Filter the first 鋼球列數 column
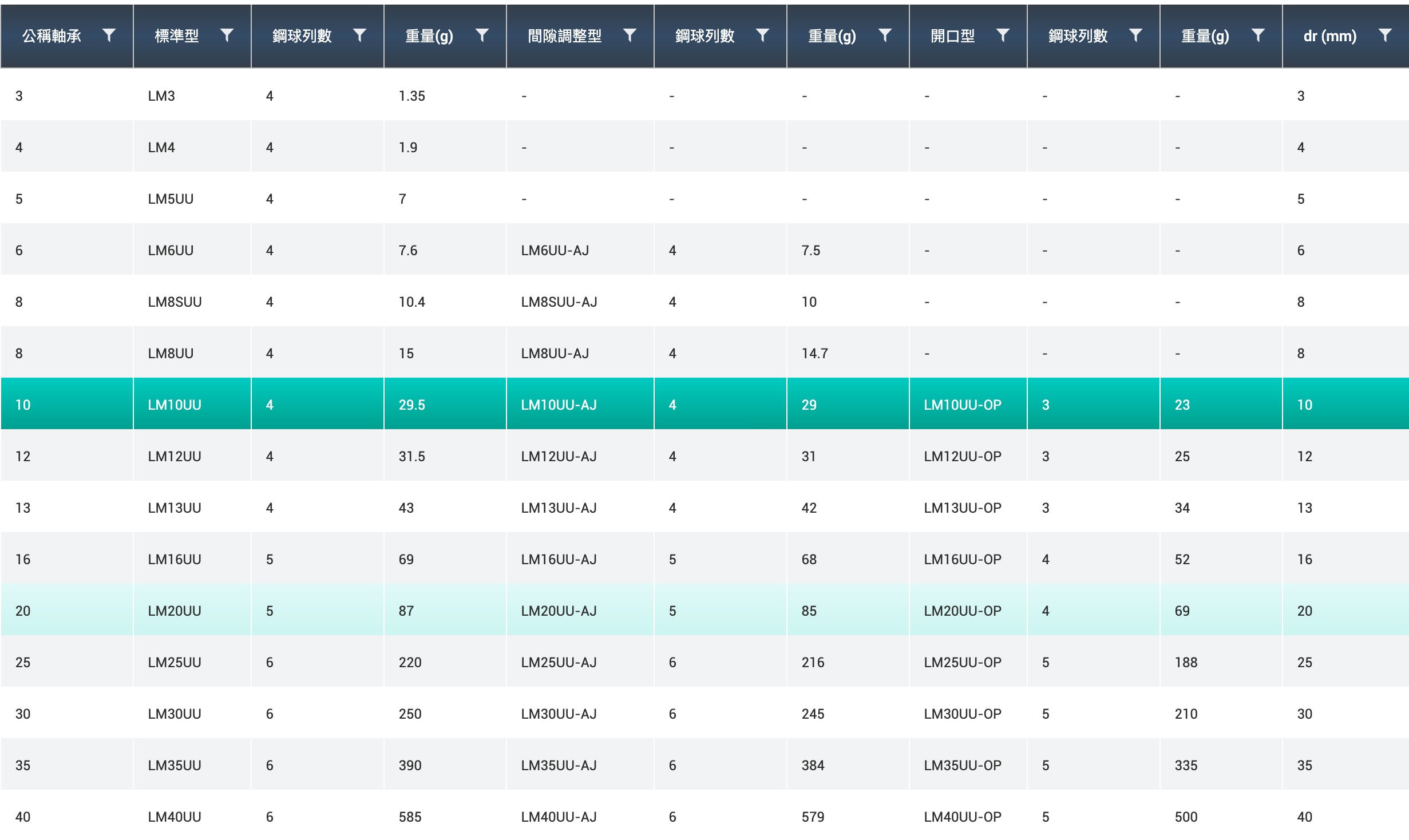The height and width of the screenshot is (840, 1409). (359, 35)
